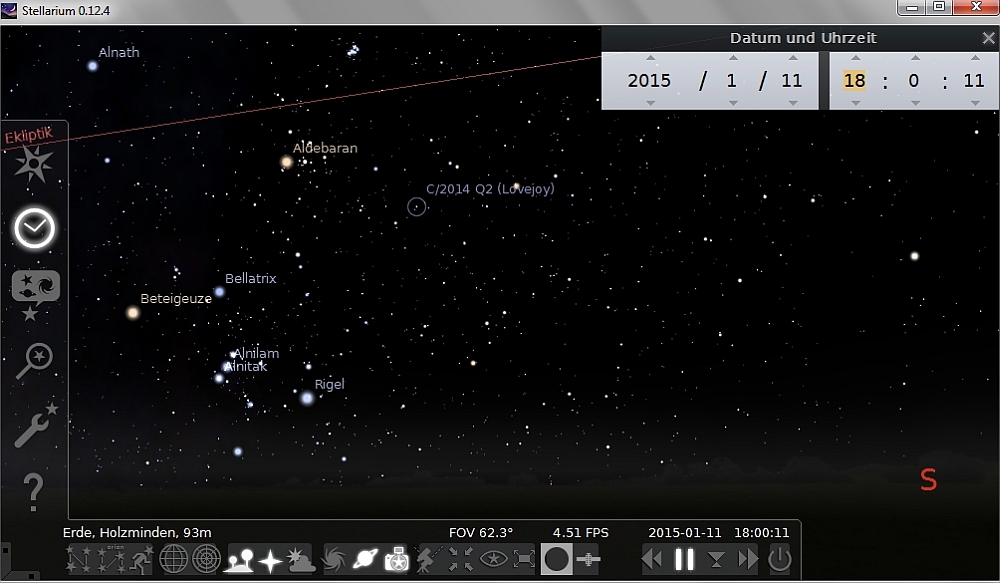Select the star Aldebaran
The height and width of the screenshot is (583, 1000).
pos(286,162)
